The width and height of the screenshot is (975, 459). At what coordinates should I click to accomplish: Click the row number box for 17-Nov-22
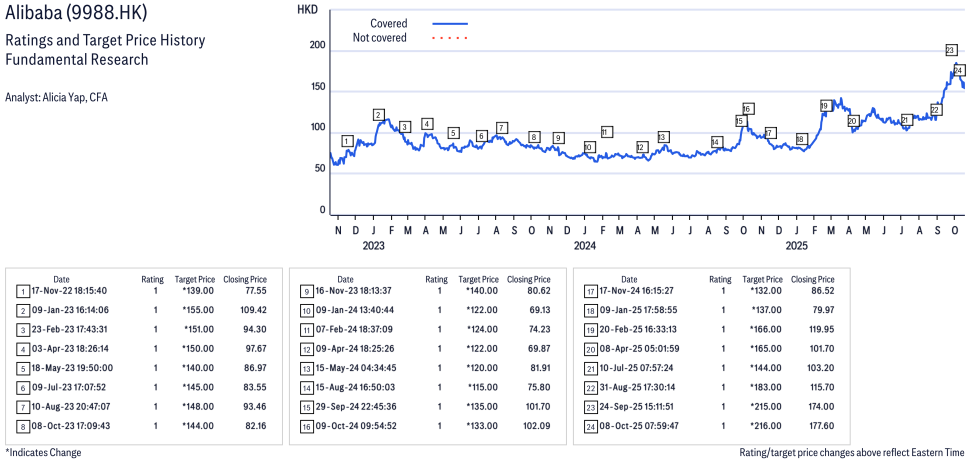(x=22, y=291)
